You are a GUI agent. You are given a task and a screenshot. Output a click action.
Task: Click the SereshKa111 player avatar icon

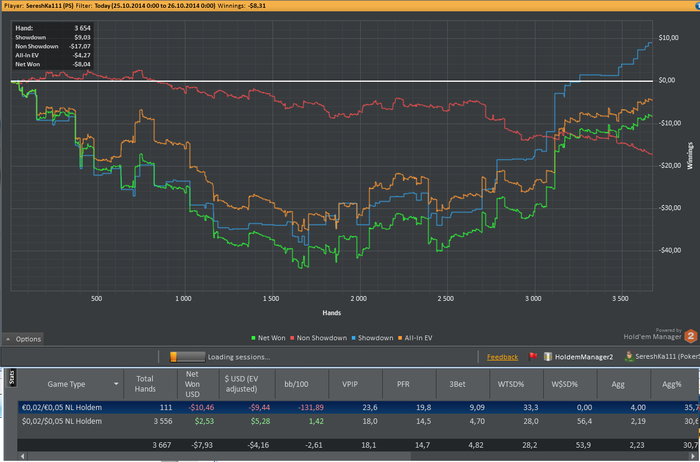(629, 356)
